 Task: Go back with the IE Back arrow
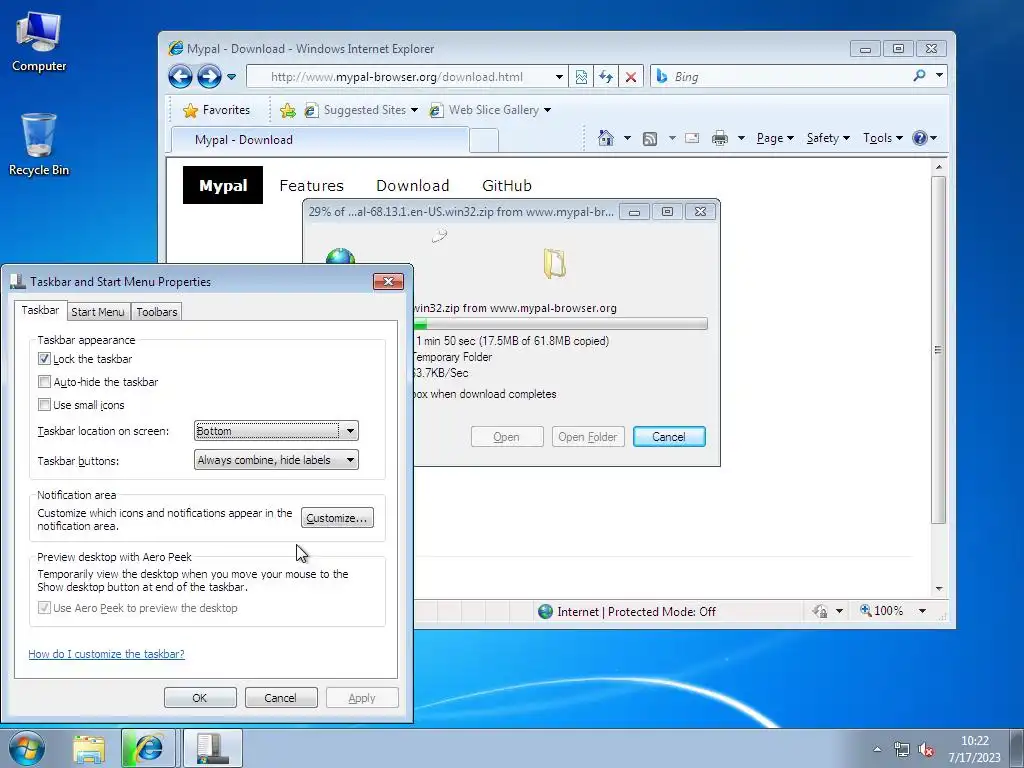point(180,76)
